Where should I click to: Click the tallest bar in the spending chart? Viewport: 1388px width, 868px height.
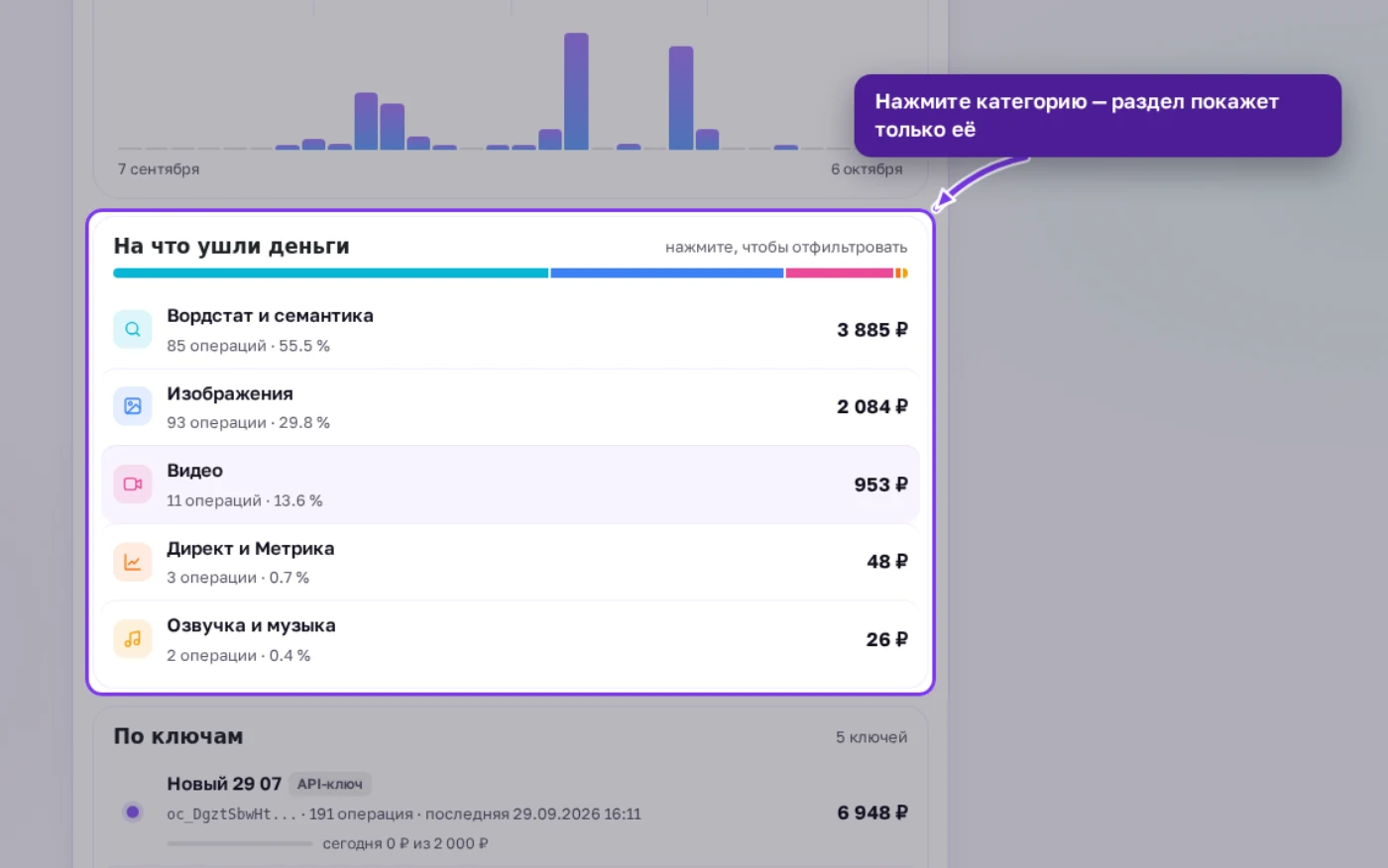coord(576,91)
